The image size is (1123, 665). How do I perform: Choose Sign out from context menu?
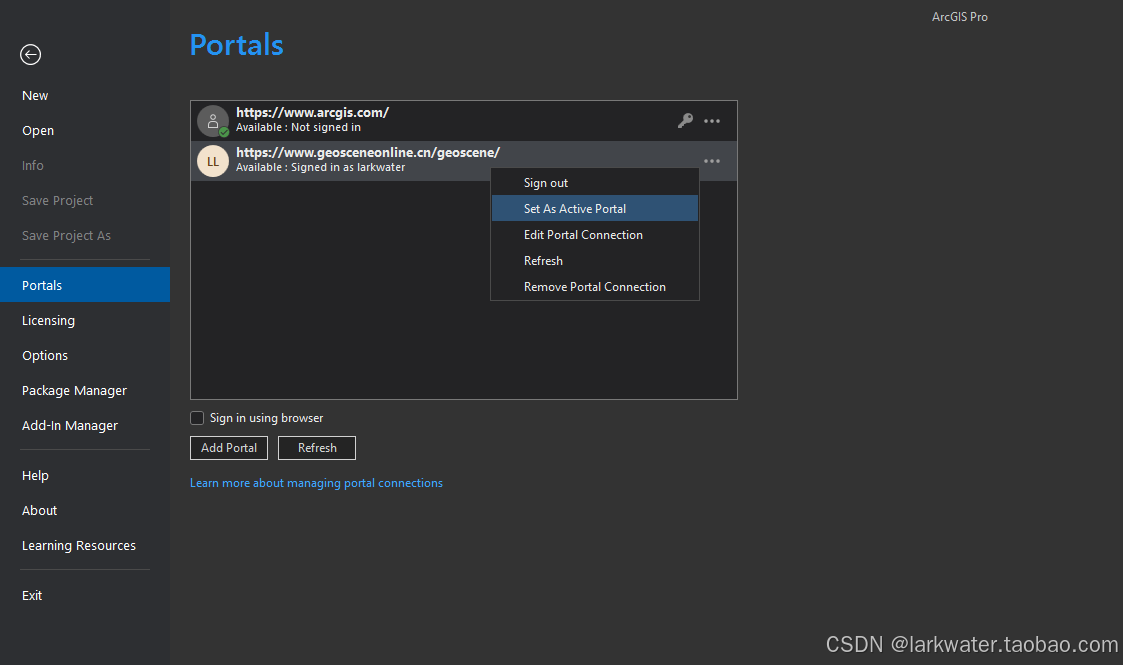pyautogui.click(x=594, y=183)
